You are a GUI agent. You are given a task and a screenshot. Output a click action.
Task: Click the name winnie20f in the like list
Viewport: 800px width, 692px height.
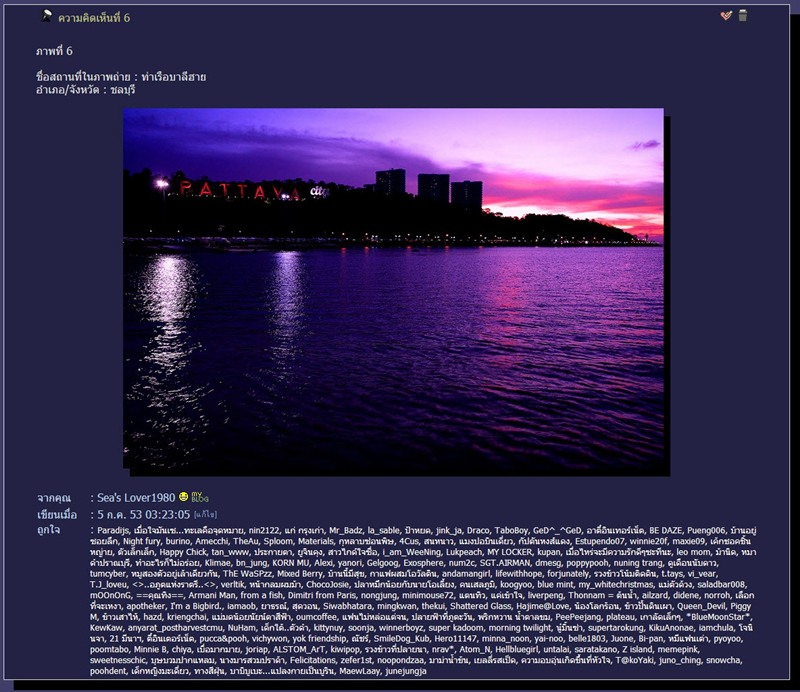click(648, 541)
